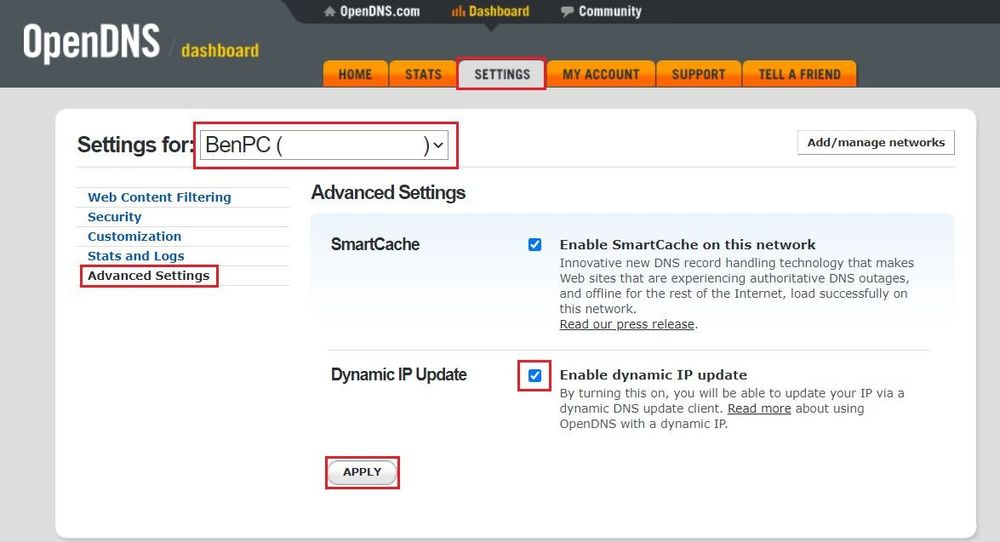1000x542 pixels.
Task: Switch to the HOME tab
Action: tap(355, 75)
